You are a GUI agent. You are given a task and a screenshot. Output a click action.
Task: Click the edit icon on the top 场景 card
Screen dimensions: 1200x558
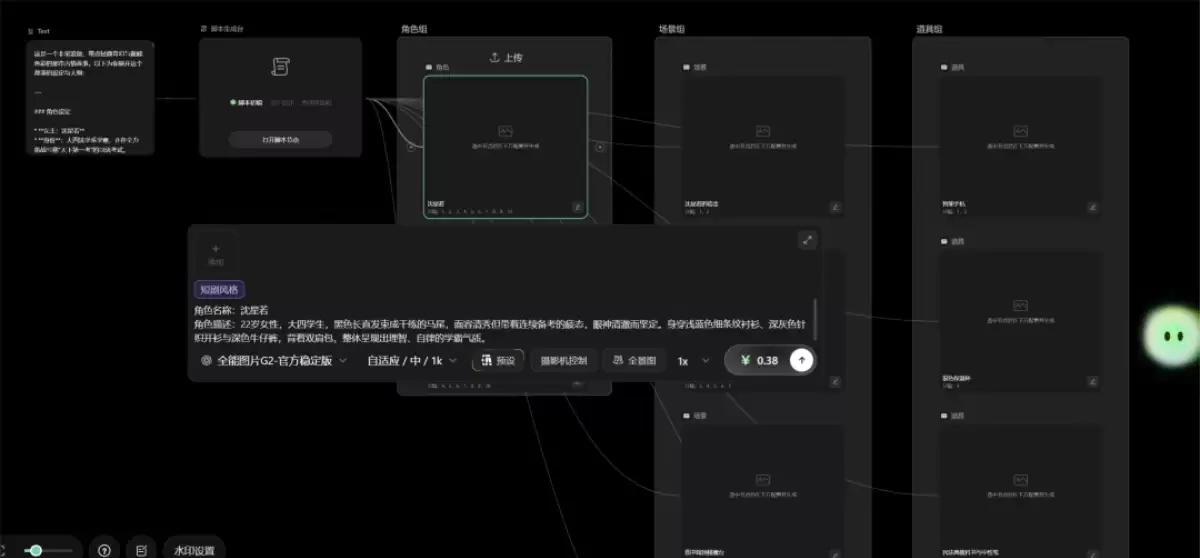point(835,208)
